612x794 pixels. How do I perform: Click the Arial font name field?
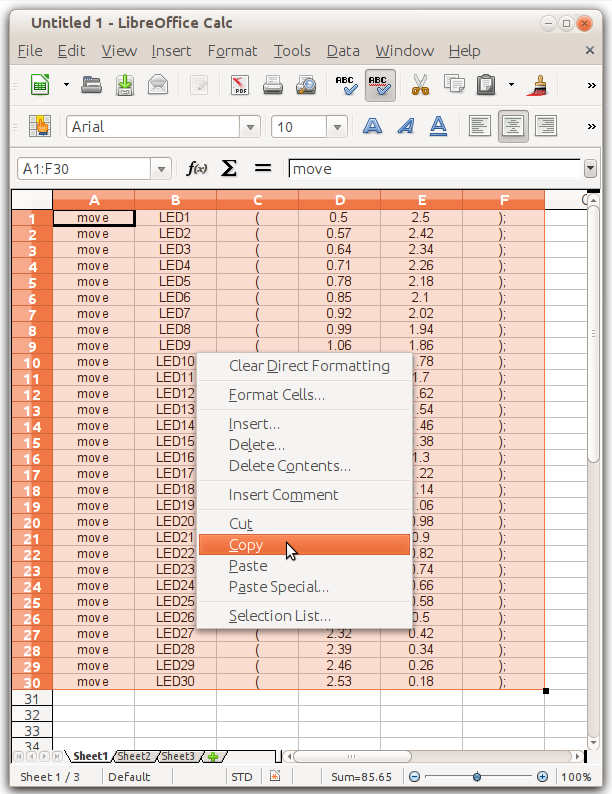[x=152, y=127]
